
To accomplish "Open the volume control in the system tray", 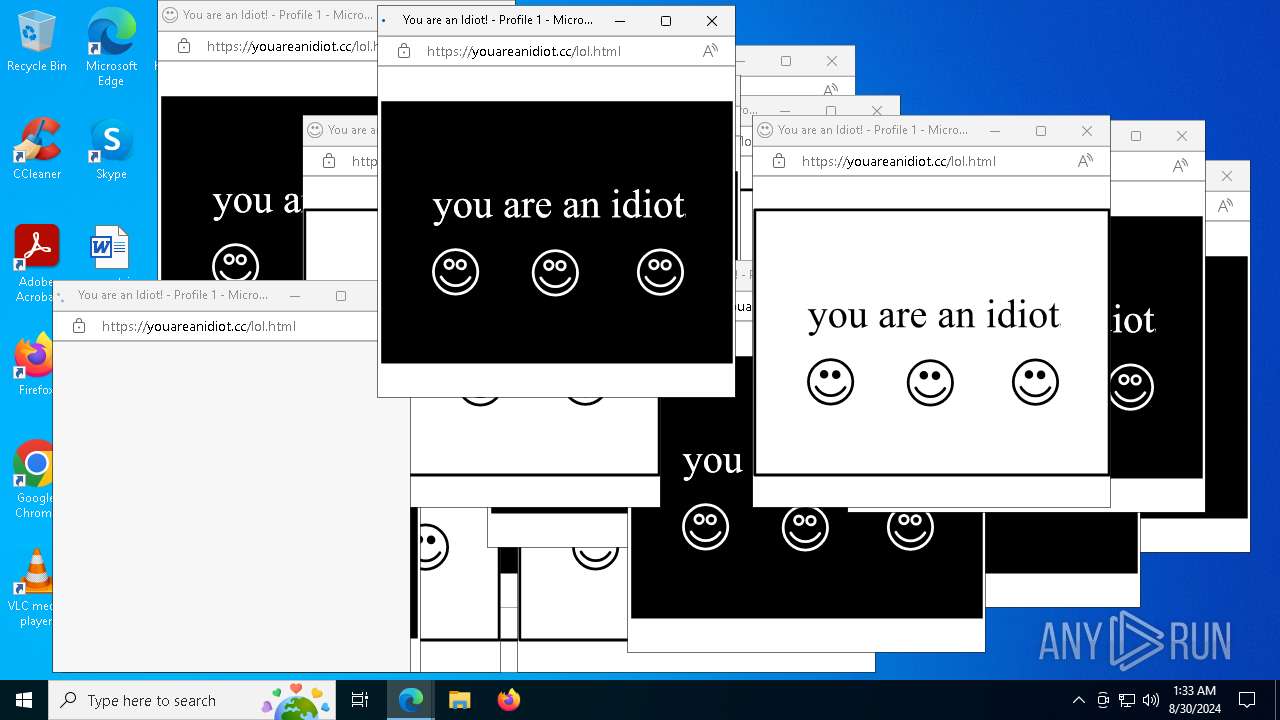I will coord(1151,700).
